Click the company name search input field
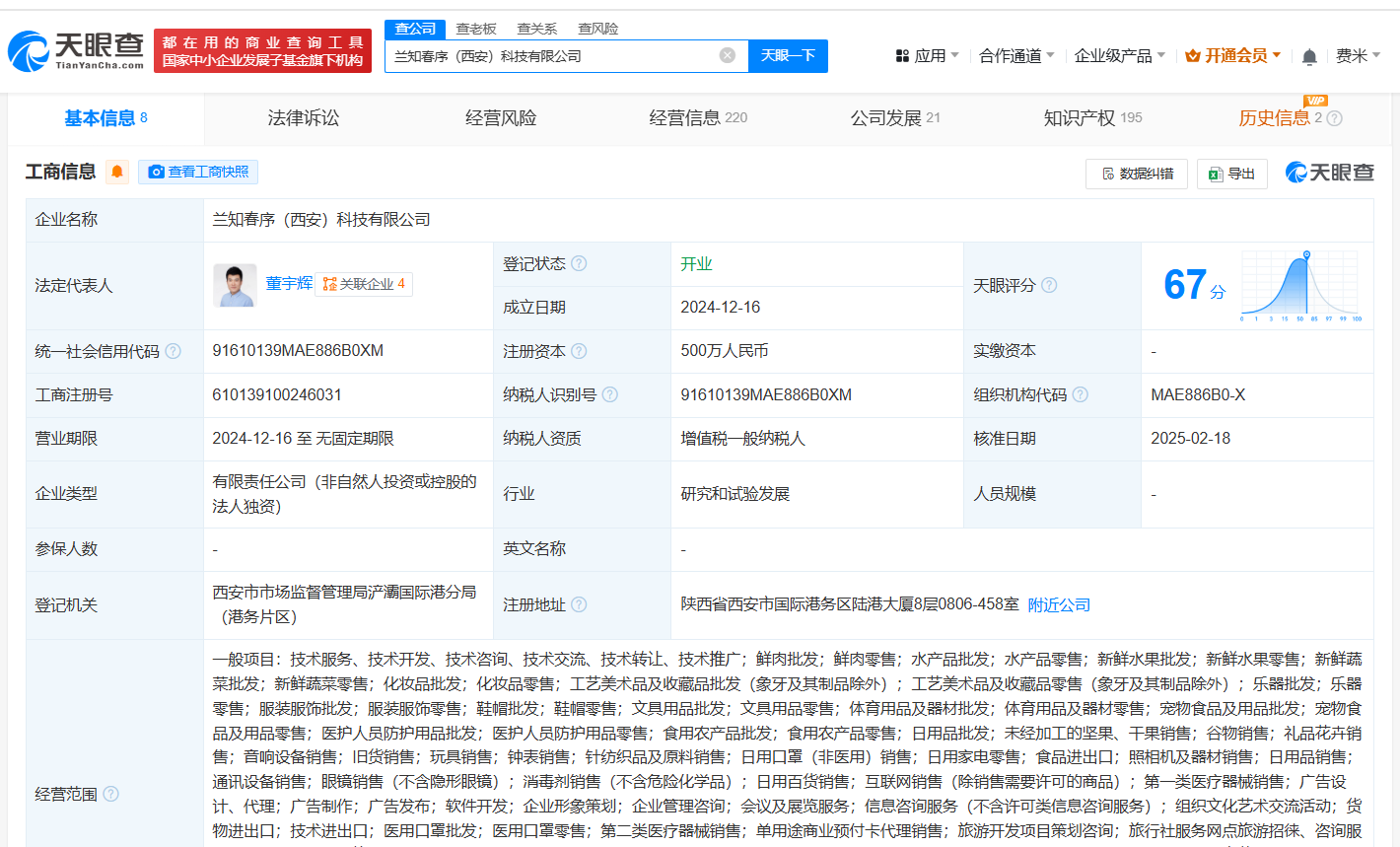Viewport: 1400px width, 847px height. pos(552,56)
